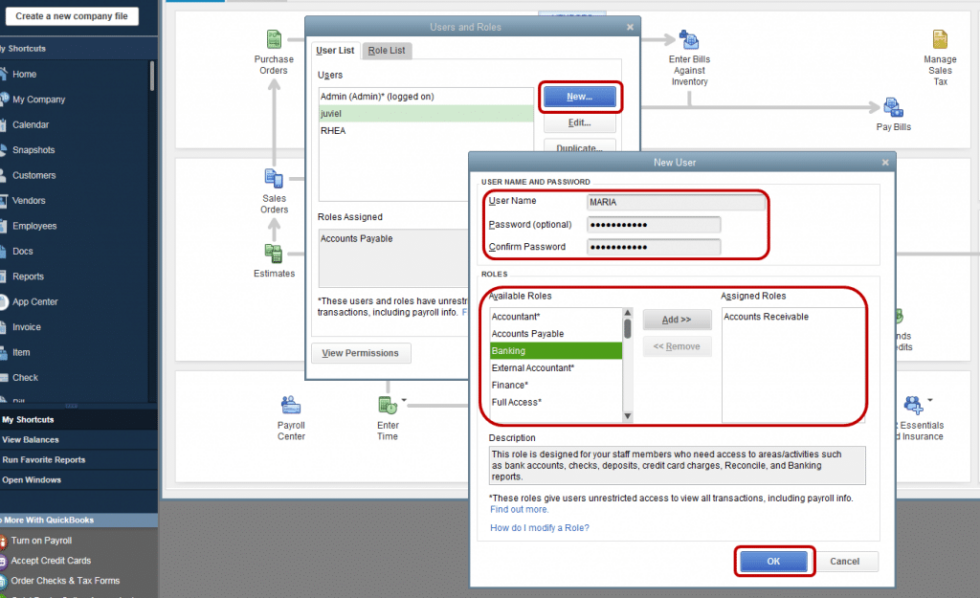Click Accept Credit Cards
980x598 pixels.
pos(51,561)
